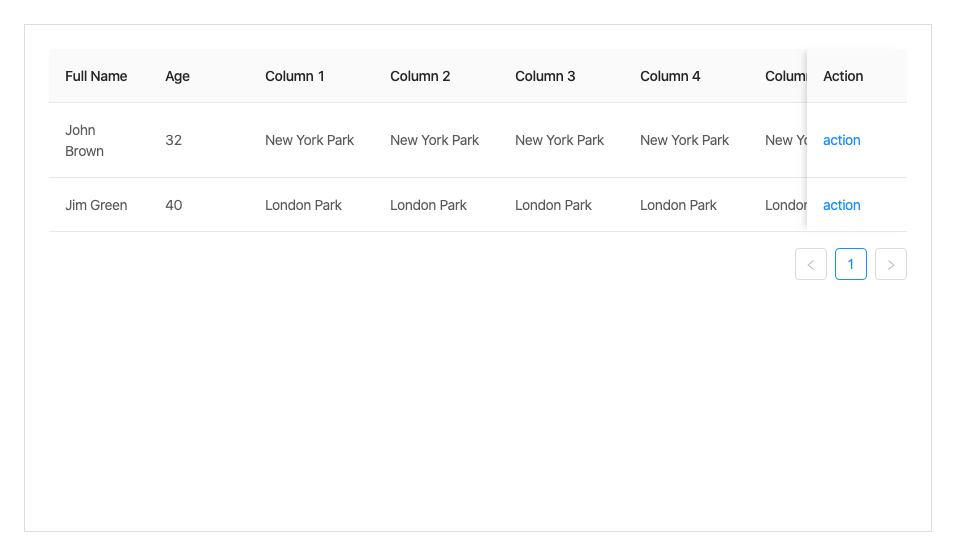The image size is (956, 556).
Task: Select page 1 in pagination
Action: point(851,264)
